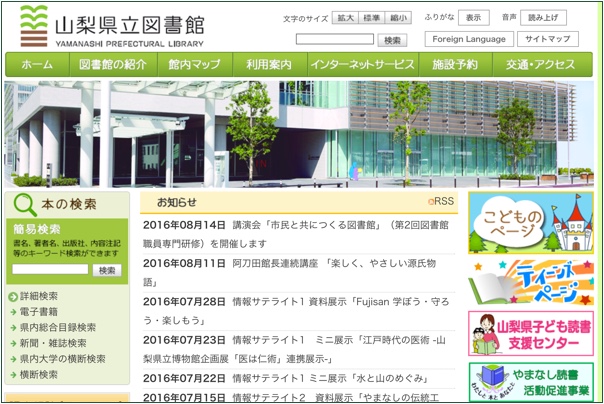Click the 簡易検索 keyword input field
This screenshot has width=604, height=404.
[x=50, y=270]
